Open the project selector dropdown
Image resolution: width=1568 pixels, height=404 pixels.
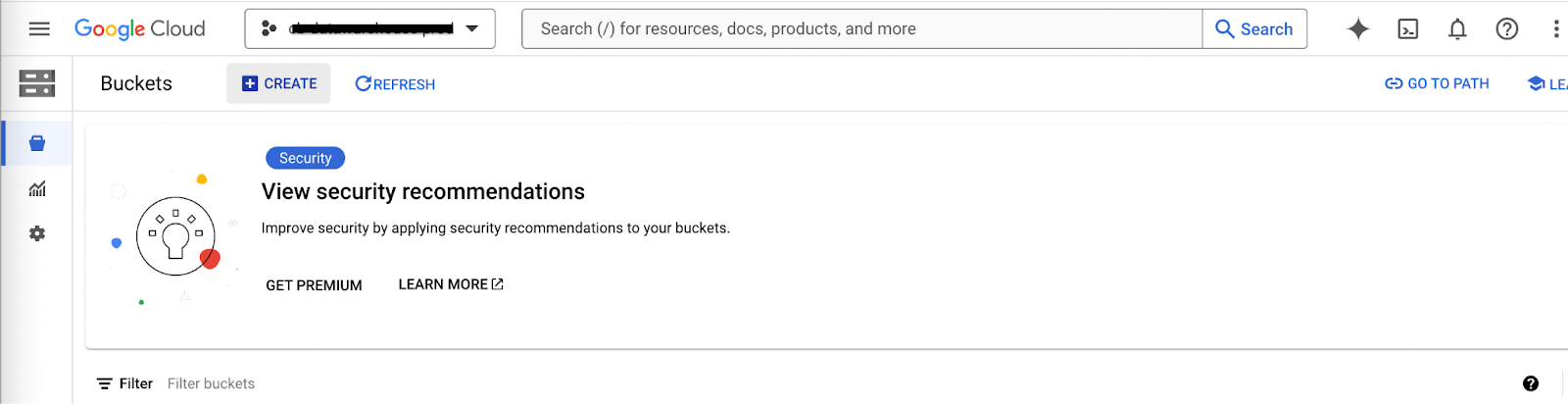coord(369,29)
